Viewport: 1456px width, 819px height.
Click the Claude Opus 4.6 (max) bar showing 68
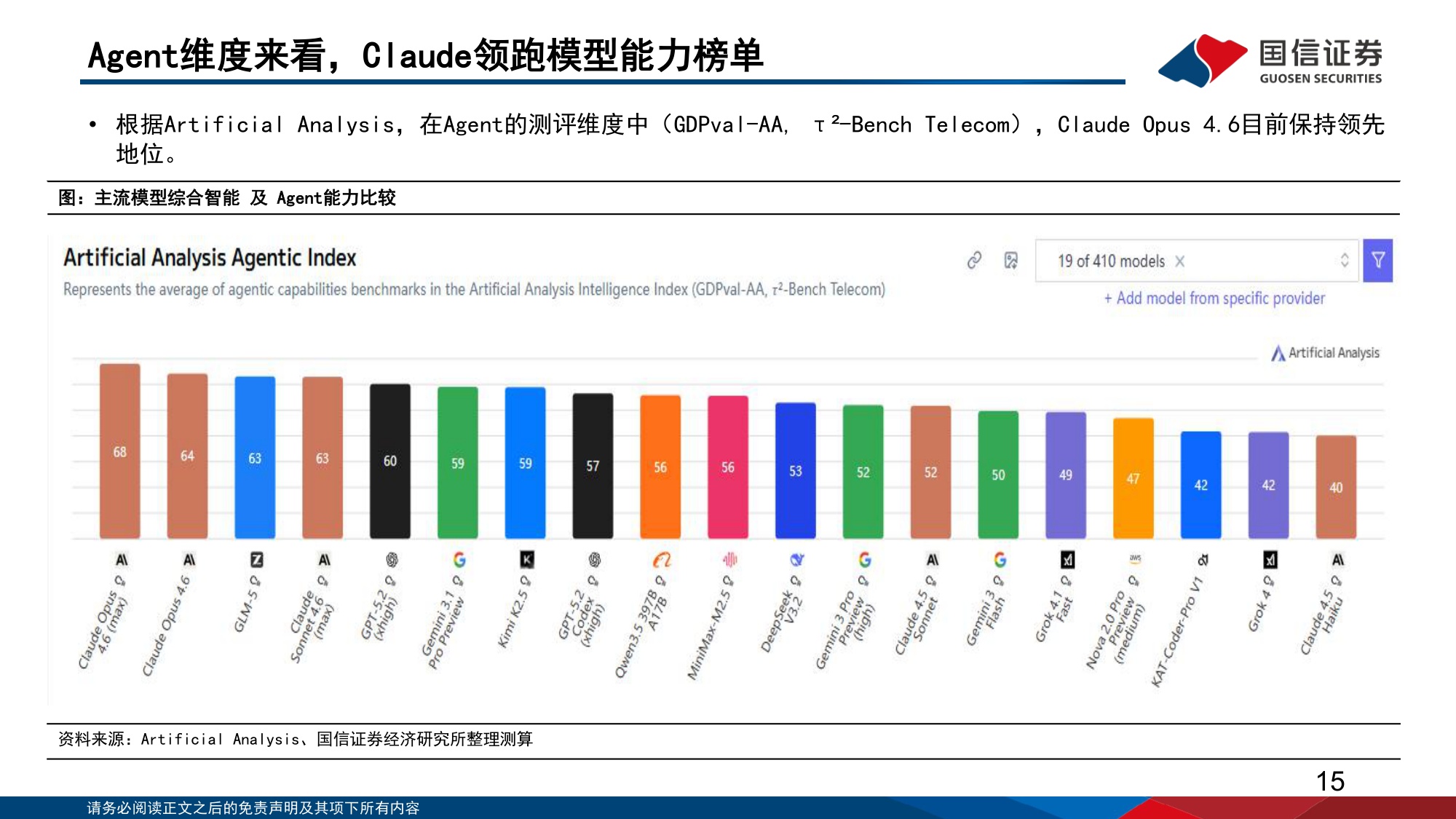pos(120,451)
